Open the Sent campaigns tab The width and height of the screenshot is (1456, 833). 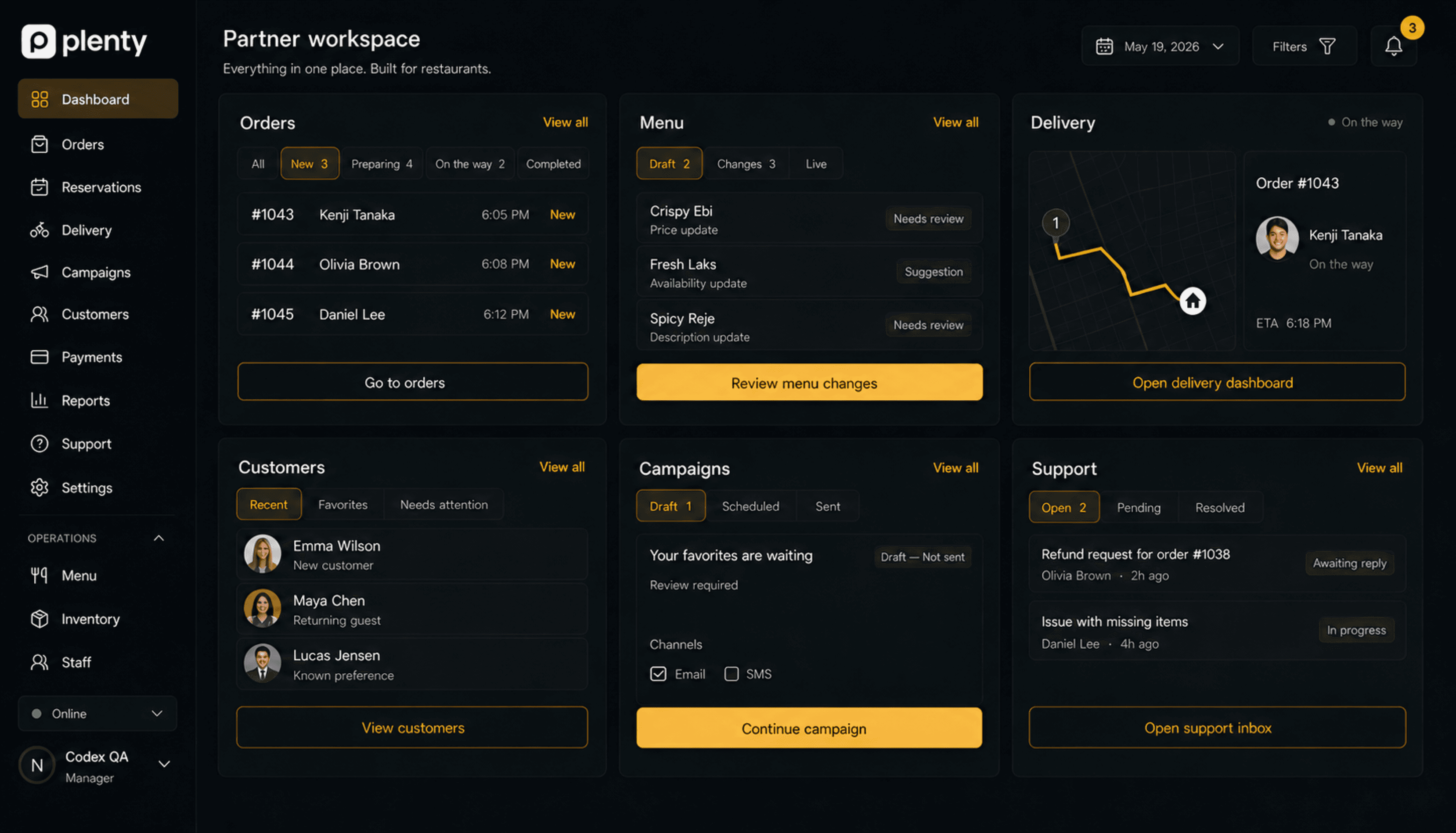point(828,506)
